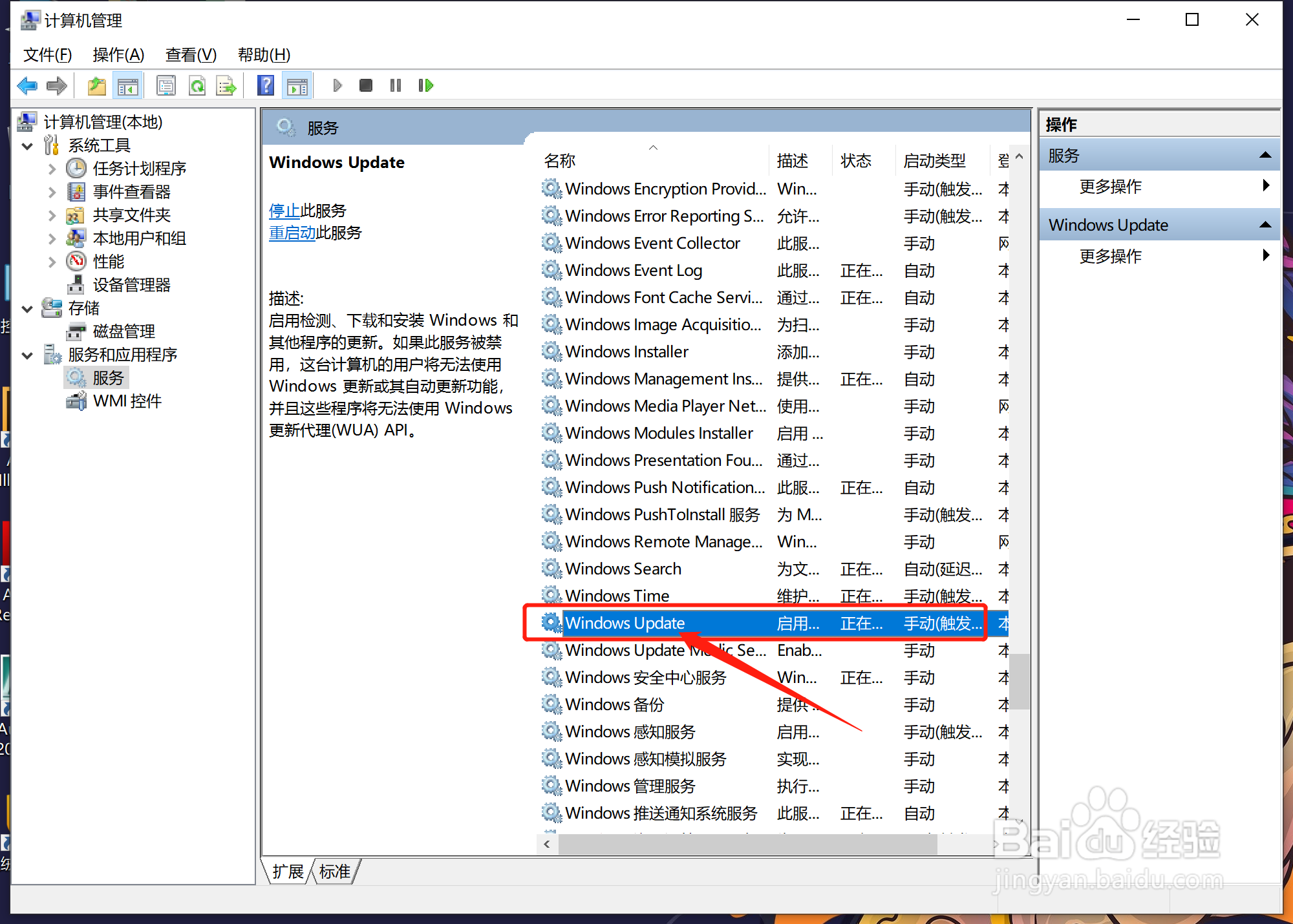Collapse the 系统工具 tree node

pos(27,145)
